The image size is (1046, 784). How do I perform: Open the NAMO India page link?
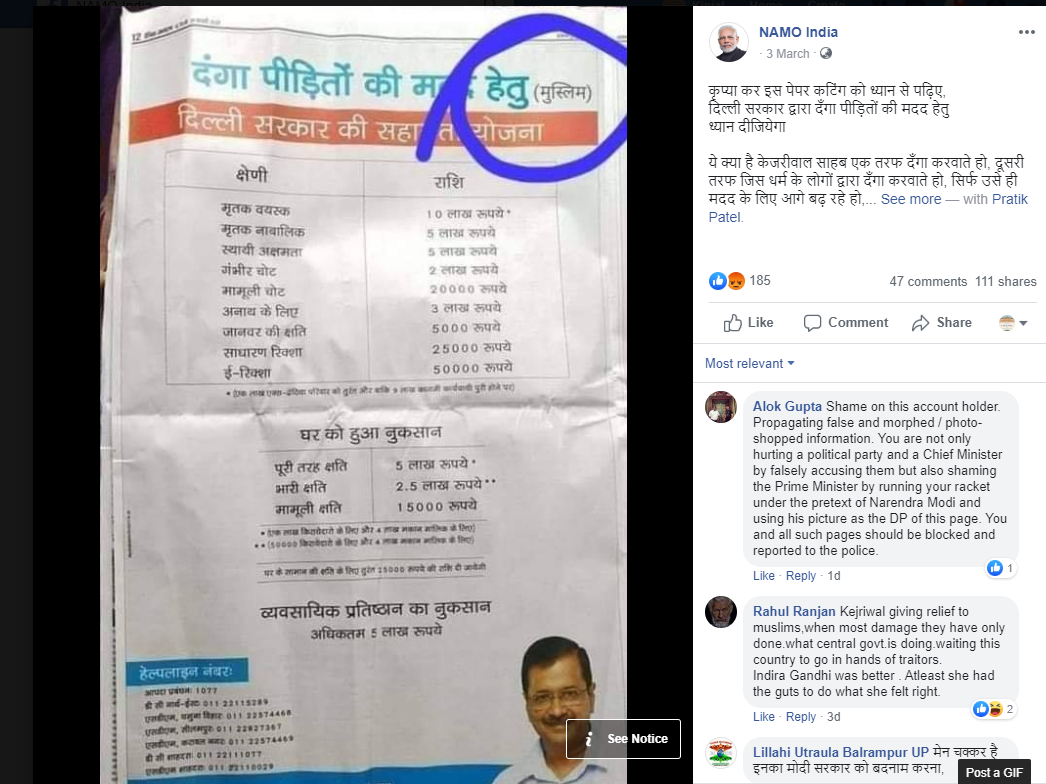[x=798, y=32]
